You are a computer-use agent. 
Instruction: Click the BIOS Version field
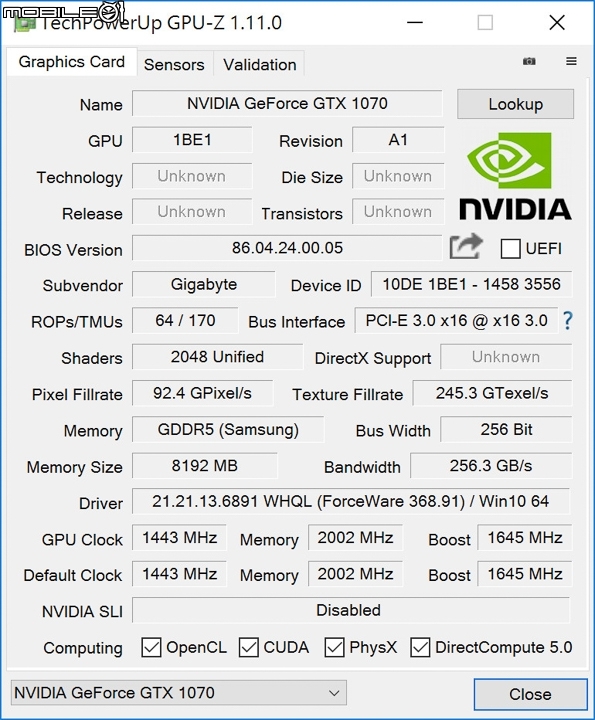(287, 248)
